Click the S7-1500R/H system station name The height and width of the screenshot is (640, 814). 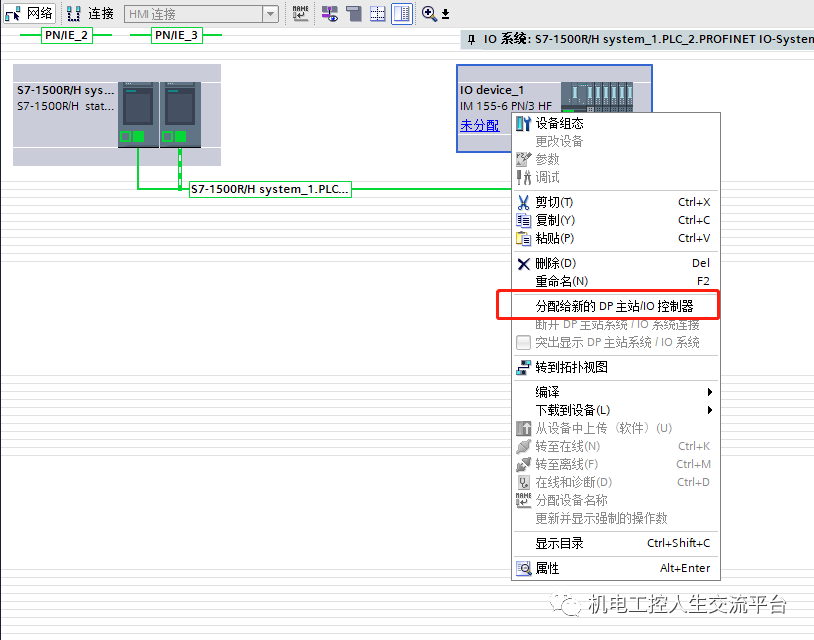(65, 90)
